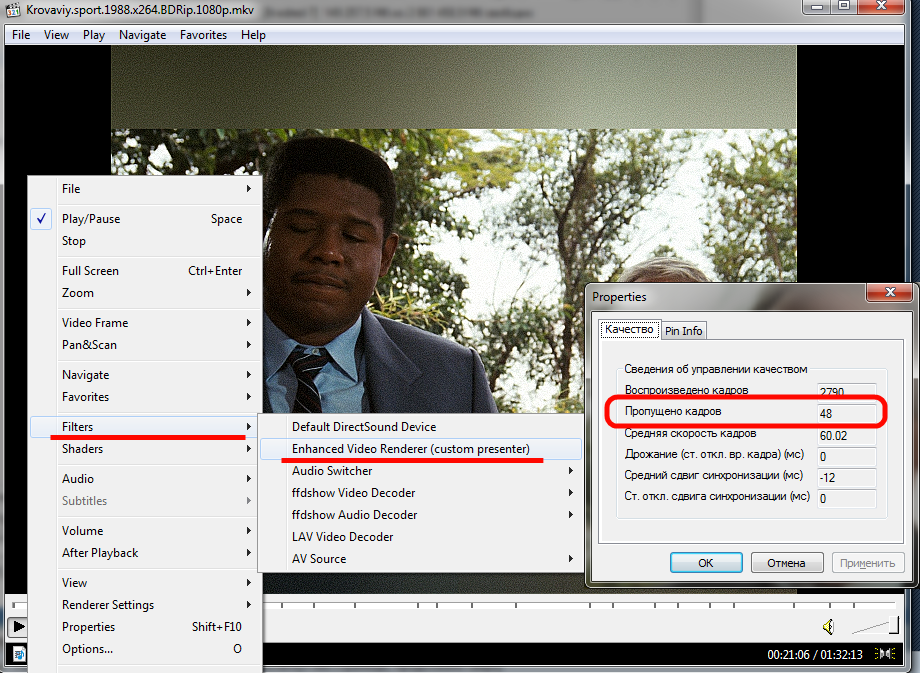920x673 pixels.
Task: Click the media player icon in title bar
Action: point(14,10)
